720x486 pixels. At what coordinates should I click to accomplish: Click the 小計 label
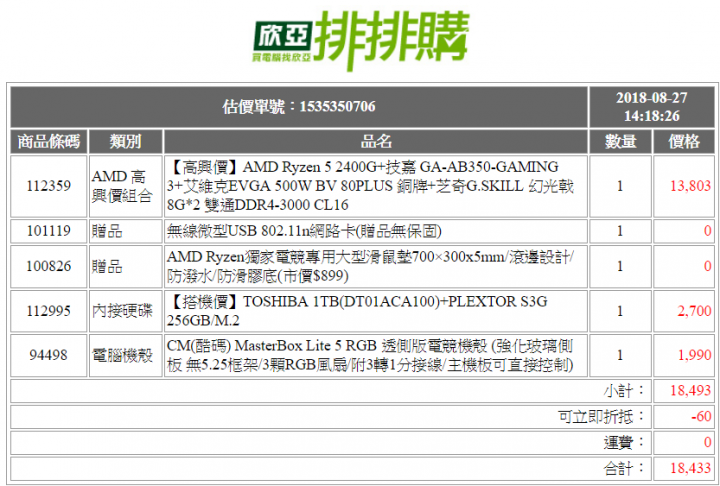[x=624, y=391]
